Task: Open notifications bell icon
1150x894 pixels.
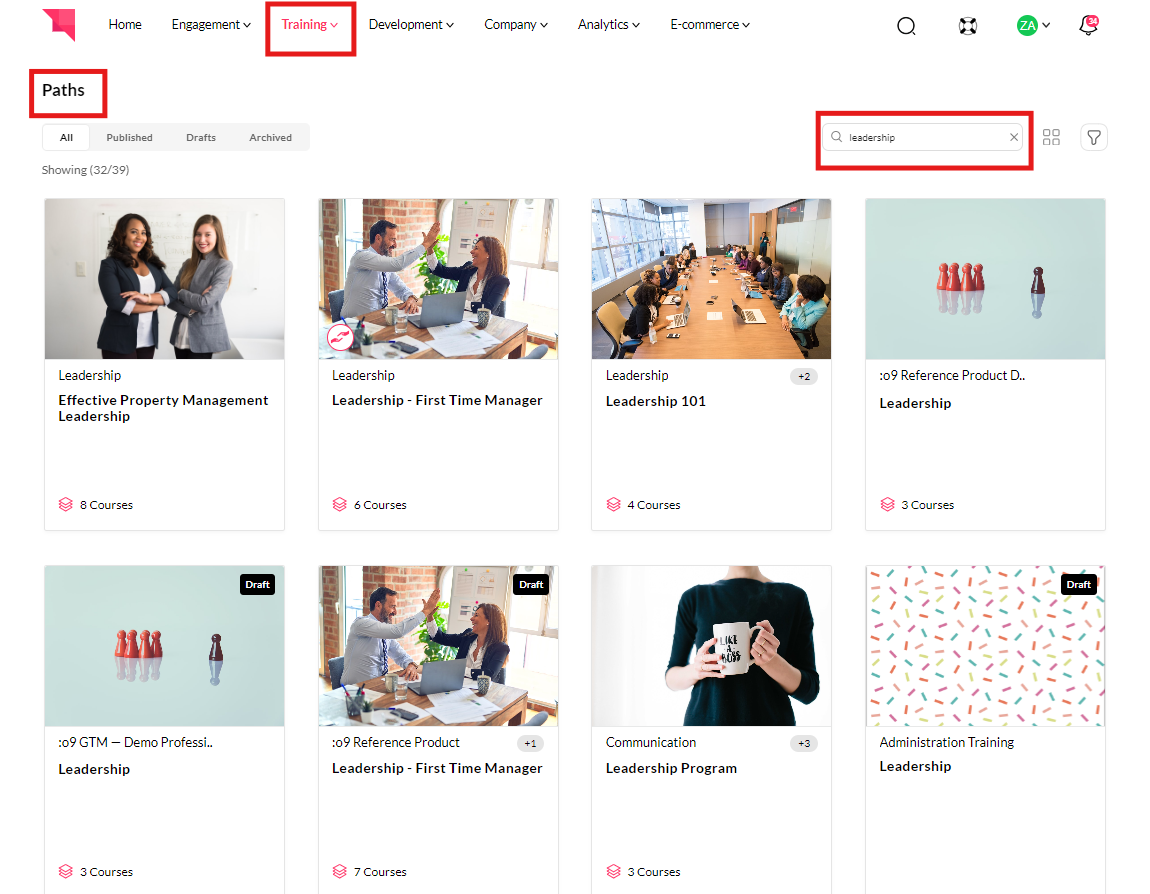Action: [x=1088, y=25]
